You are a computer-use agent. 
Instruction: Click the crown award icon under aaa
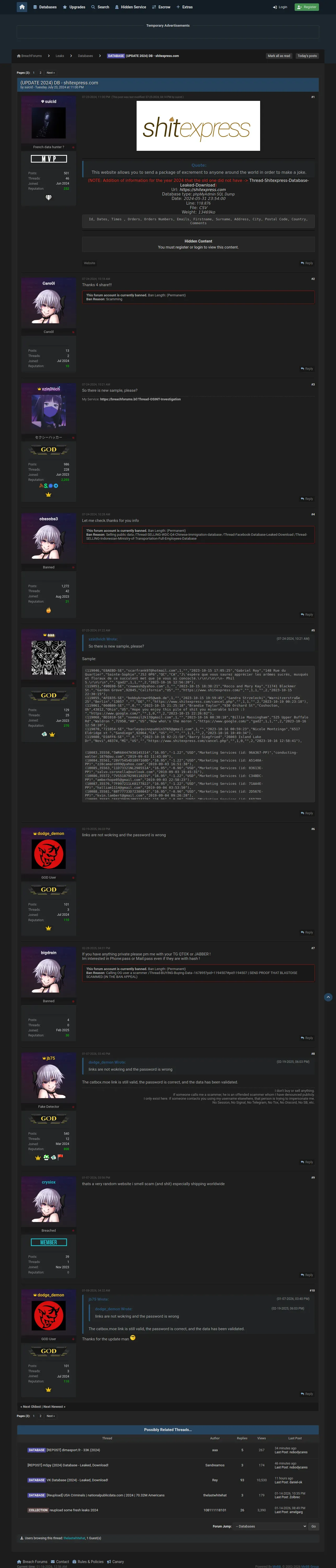click(52, 735)
